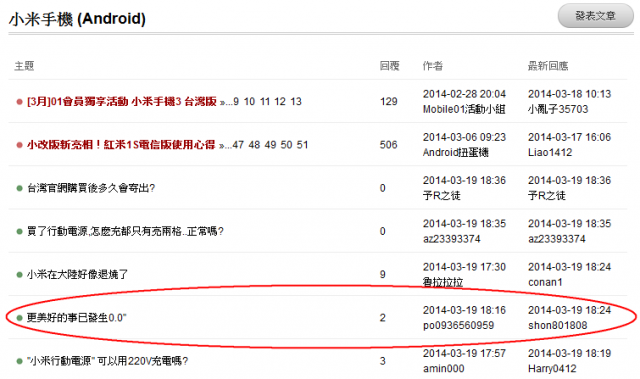This screenshot has height=379, width=640.
Task: Open thread 台灣官網購買後多久會寄出?
Action: (91, 188)
